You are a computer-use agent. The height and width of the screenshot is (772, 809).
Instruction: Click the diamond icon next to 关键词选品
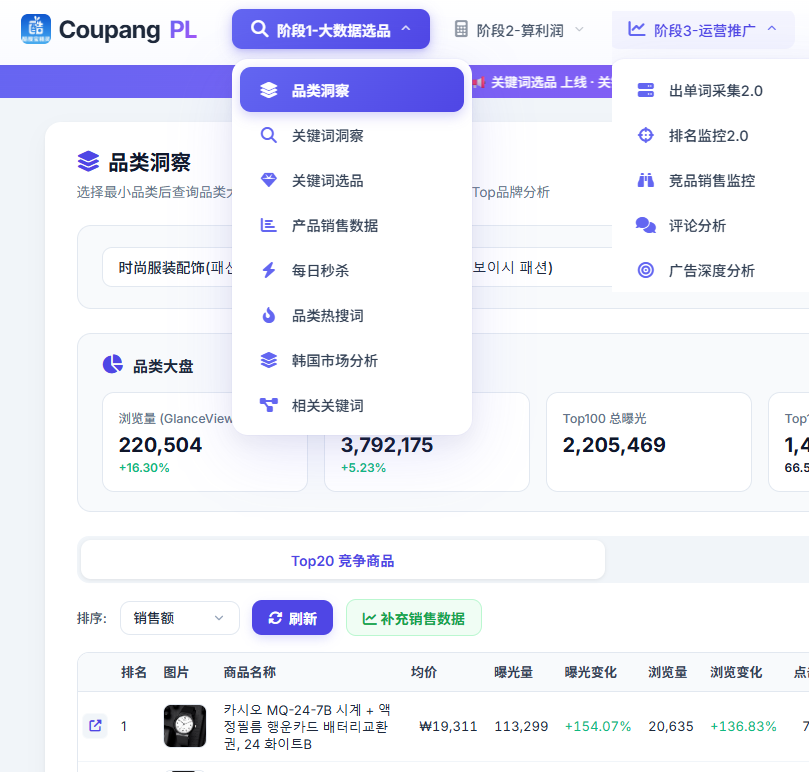[x=269, y=180]
